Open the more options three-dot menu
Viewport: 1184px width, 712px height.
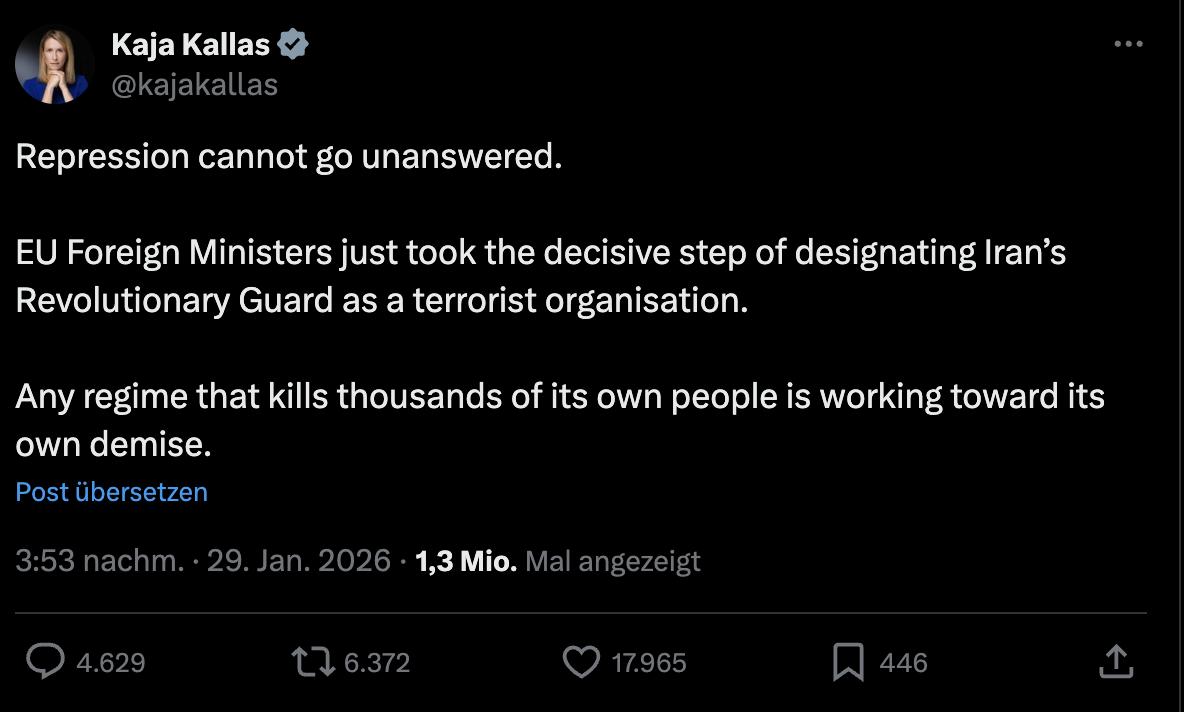[1128, 44]
